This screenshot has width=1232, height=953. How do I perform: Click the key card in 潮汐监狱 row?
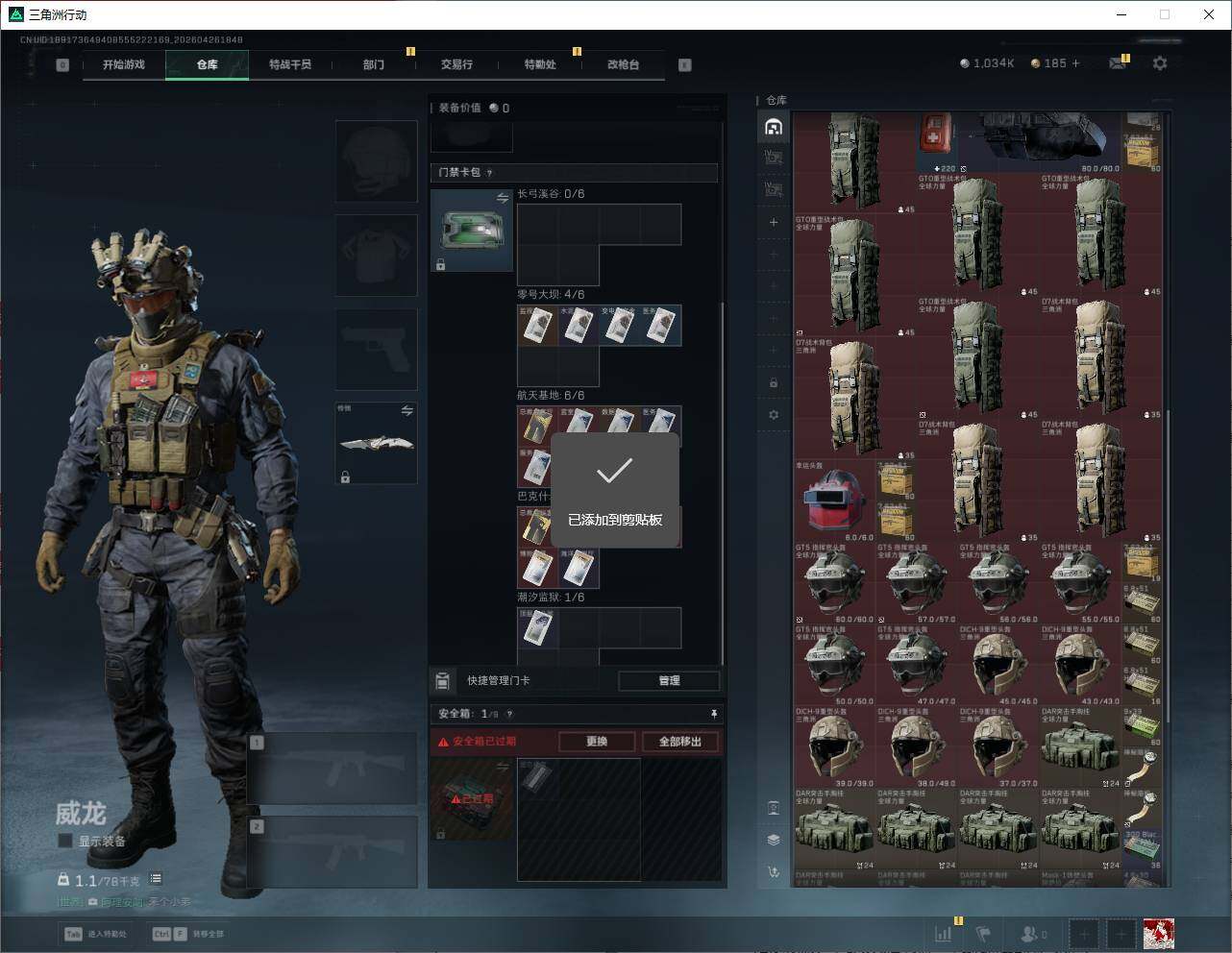pyautogui.click(x=538, y=628)
